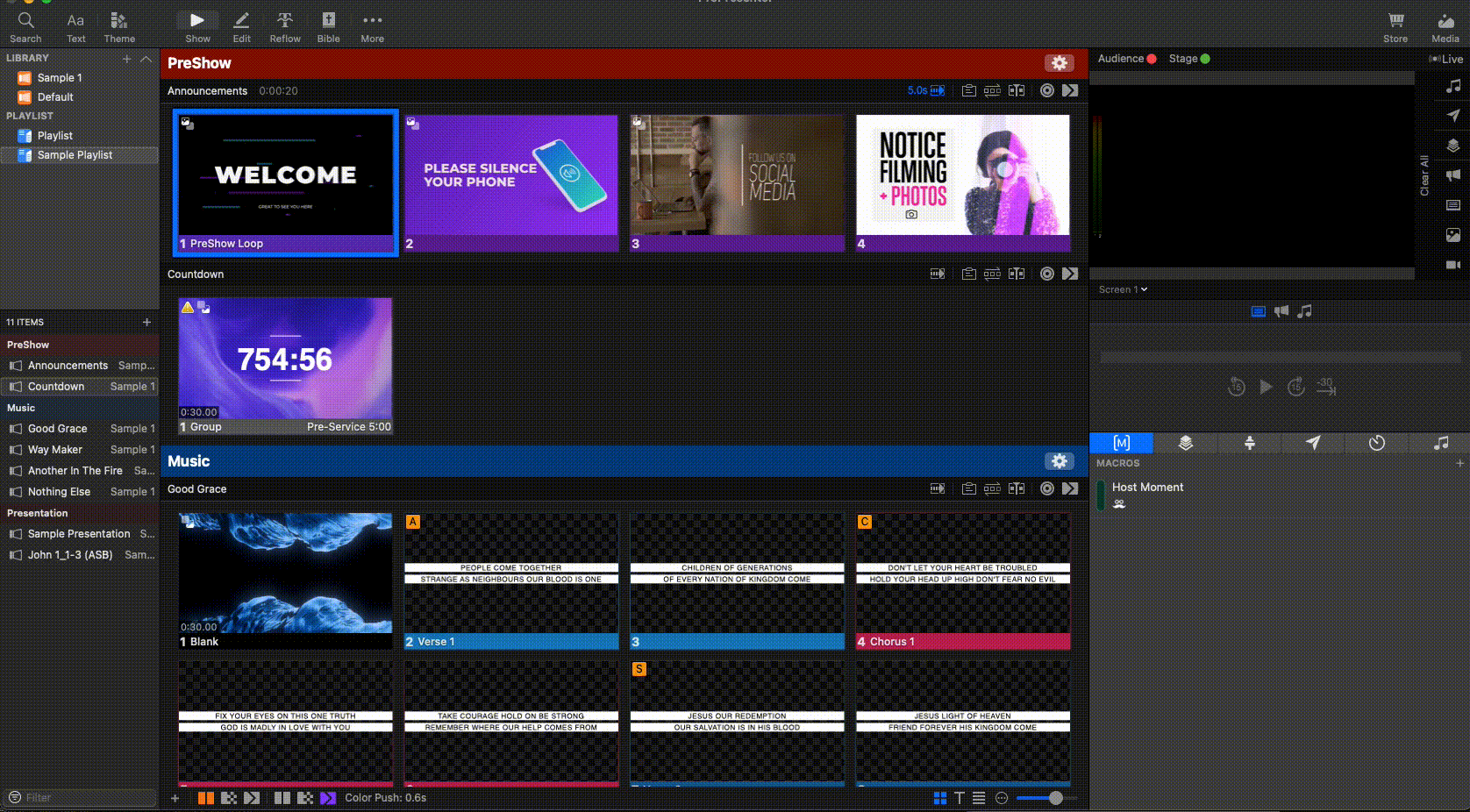Add an item to the playlist
This screenshot has width=1470, height=812.
pos(146,323)
